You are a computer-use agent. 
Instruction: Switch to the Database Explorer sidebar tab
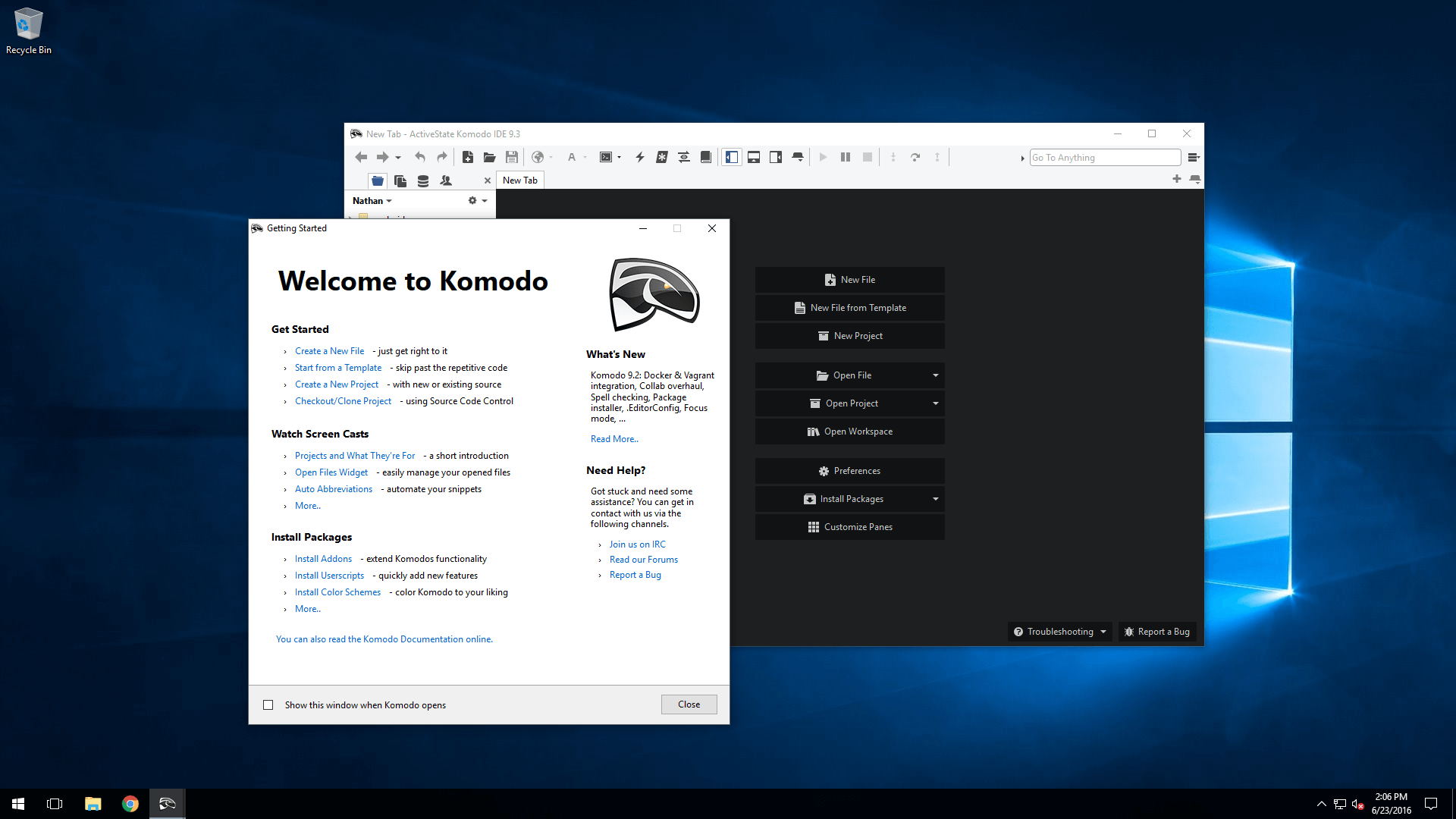tap(423, 180)
